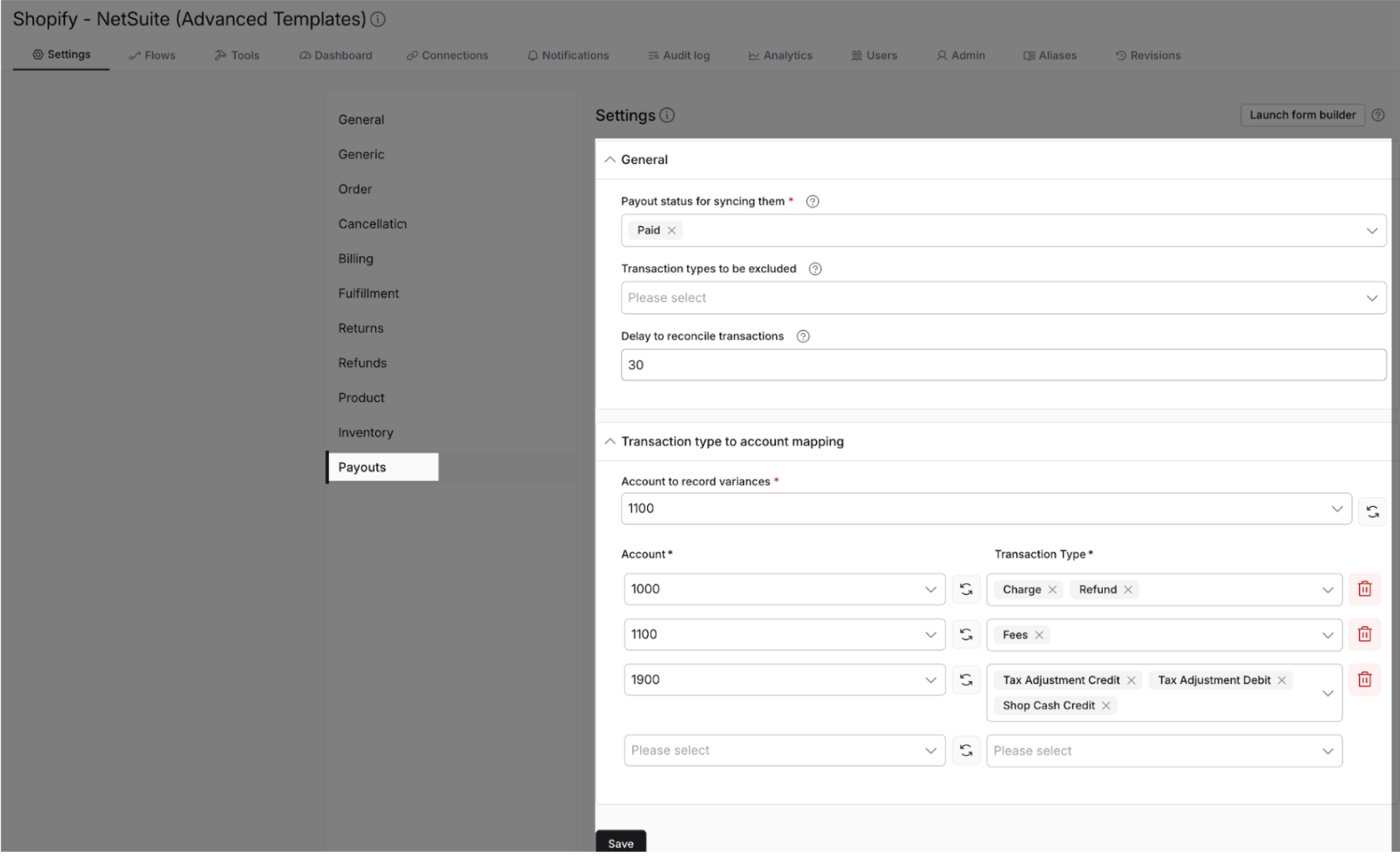Screen dimensions: 1400x856
Task: Open Generic in the settings sidebar
Action: point(361,154)
